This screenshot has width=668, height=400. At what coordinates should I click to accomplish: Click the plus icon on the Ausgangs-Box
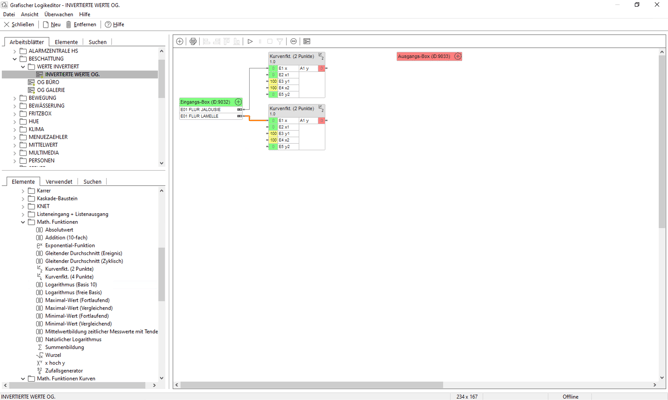click(x=458, y=56)
